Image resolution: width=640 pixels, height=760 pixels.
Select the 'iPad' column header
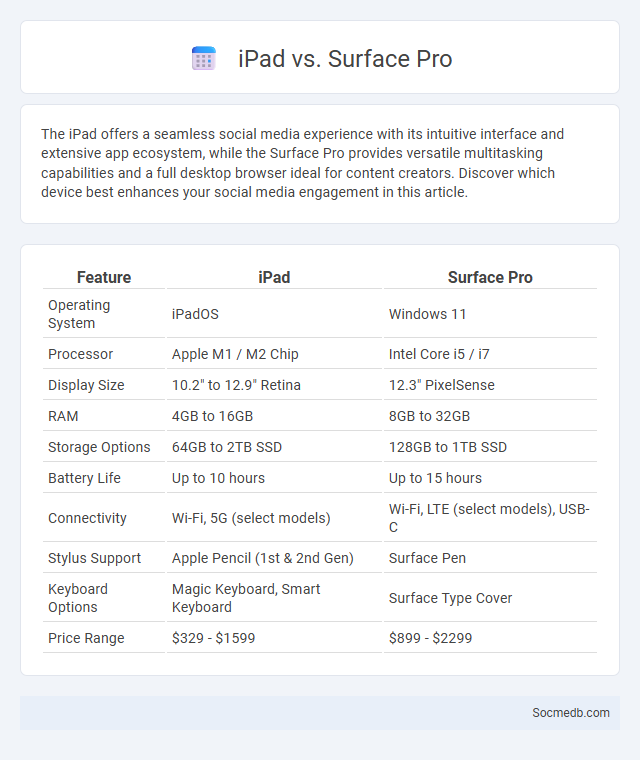point(274,277)
